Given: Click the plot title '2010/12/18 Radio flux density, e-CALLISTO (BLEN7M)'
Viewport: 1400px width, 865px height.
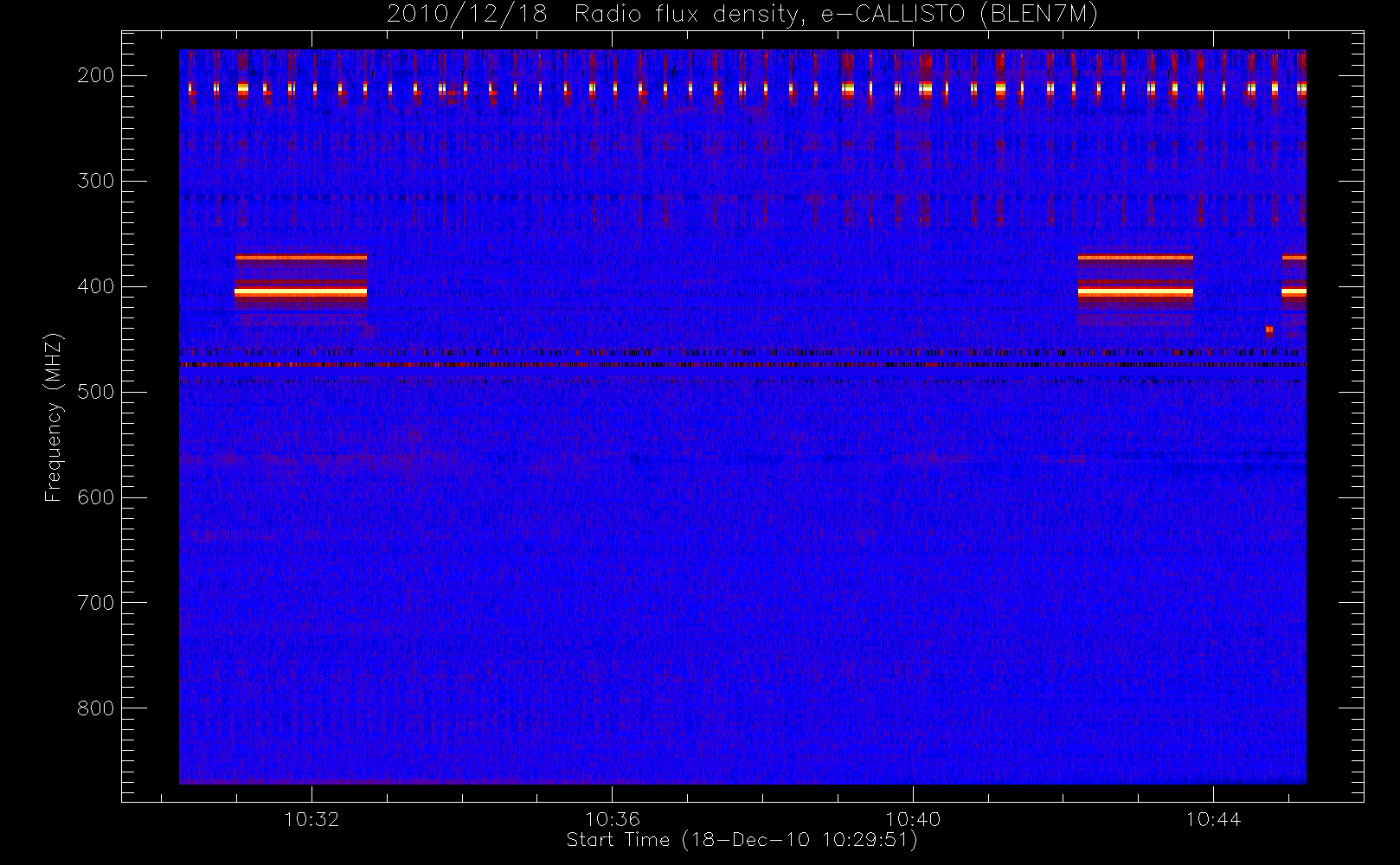Looking at the screenshot, I should (742, 15).
